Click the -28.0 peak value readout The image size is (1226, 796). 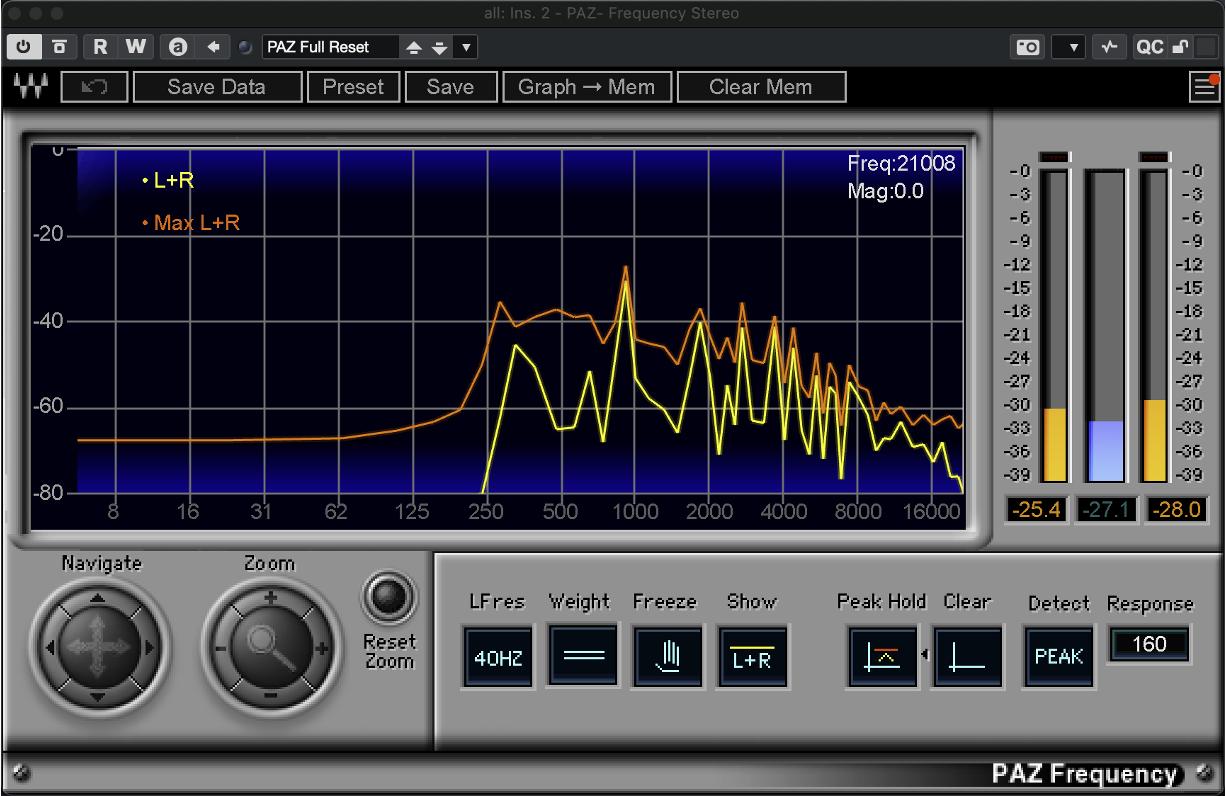[x=1175, y=510]
